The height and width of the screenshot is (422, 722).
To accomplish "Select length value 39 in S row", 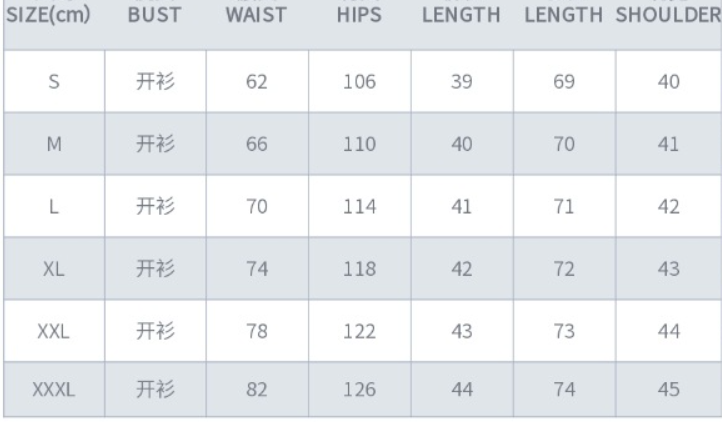I will coord(461,82).
